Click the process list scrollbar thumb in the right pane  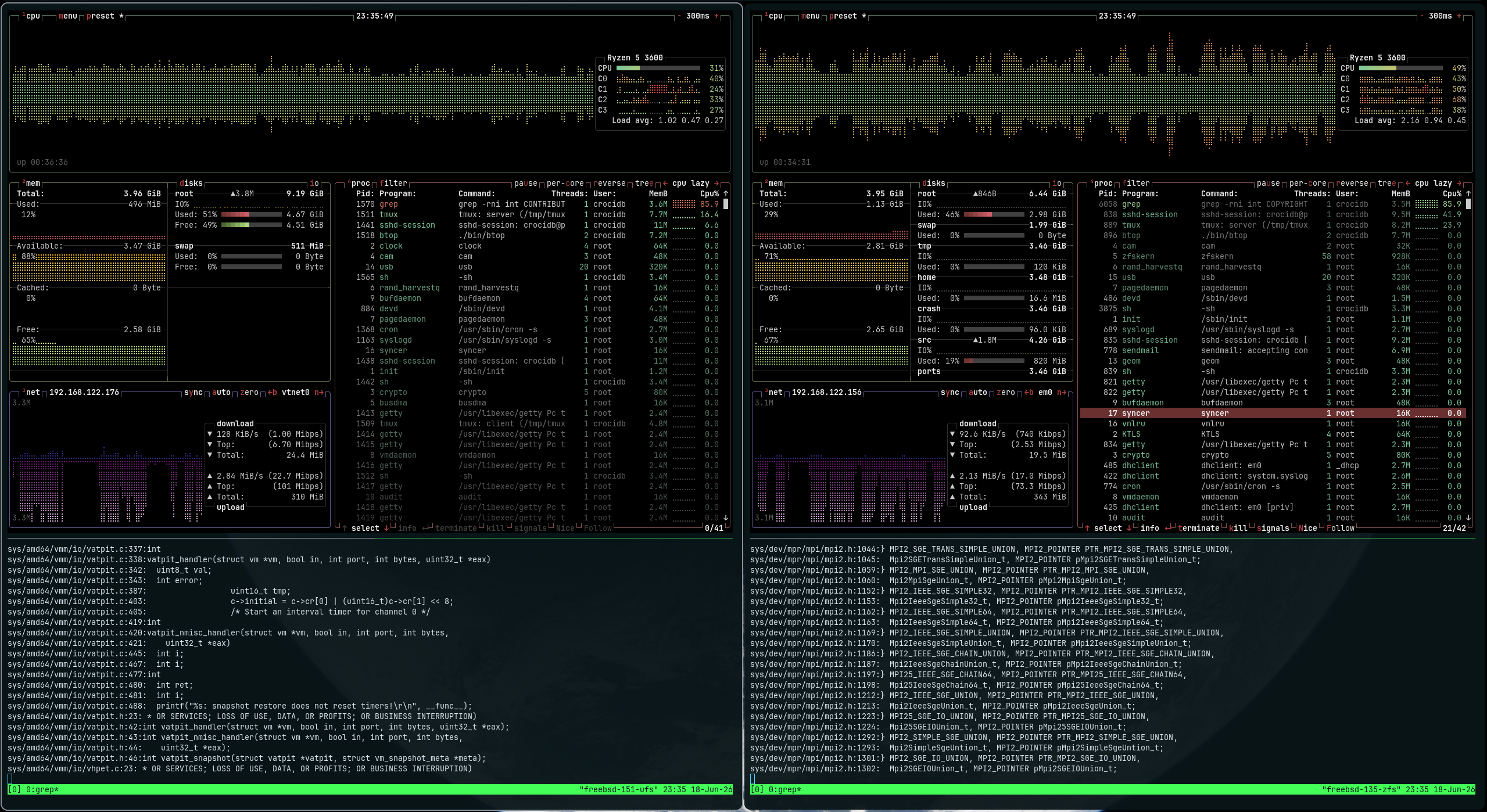click(1468, 204)
